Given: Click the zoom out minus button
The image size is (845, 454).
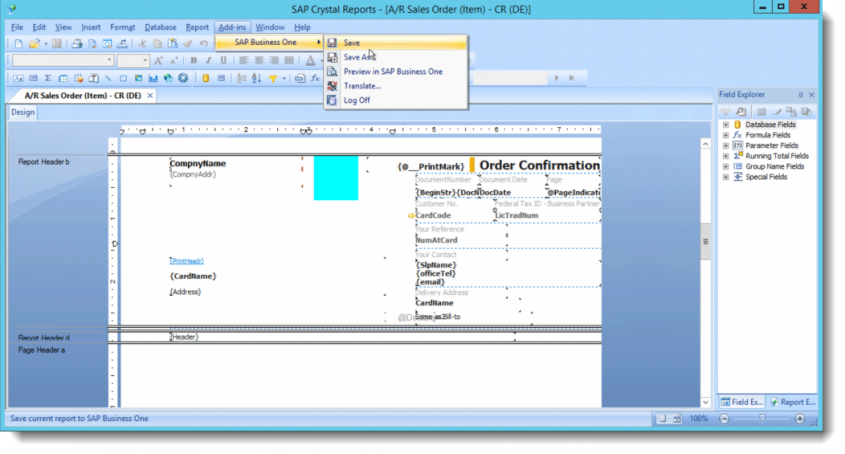Looking at the screenshot, I should tap(724, 419).
